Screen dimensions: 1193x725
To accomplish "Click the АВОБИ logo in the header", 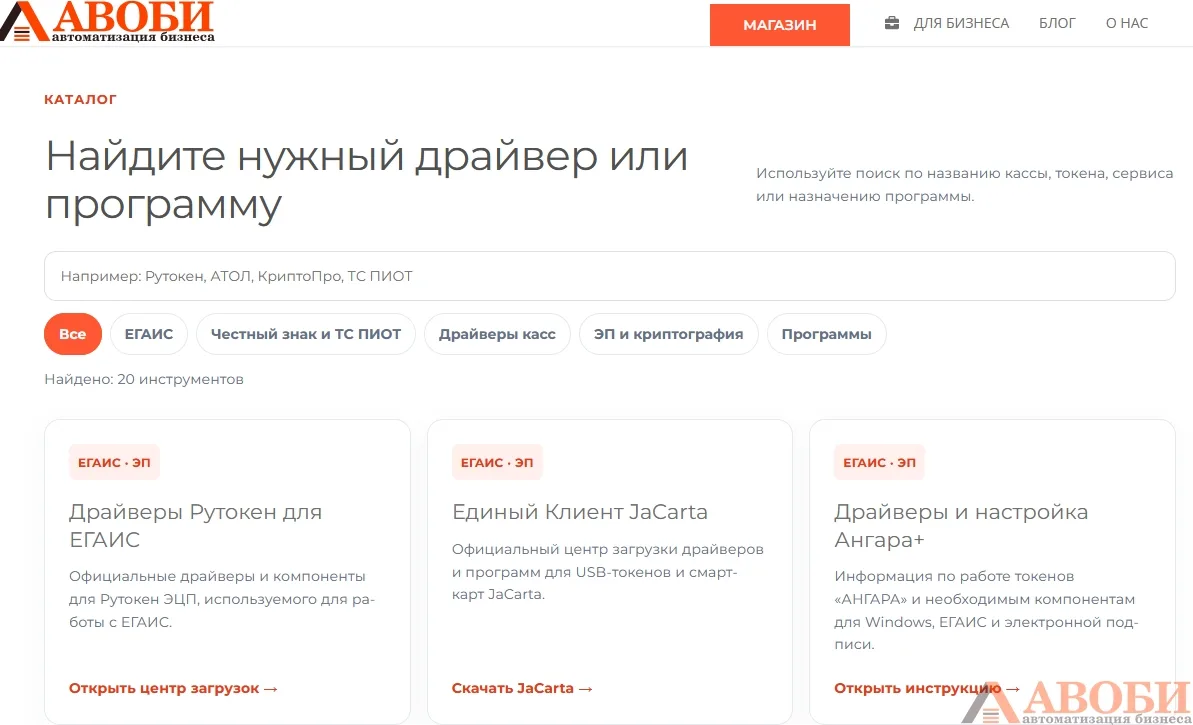I will point(108,21).
